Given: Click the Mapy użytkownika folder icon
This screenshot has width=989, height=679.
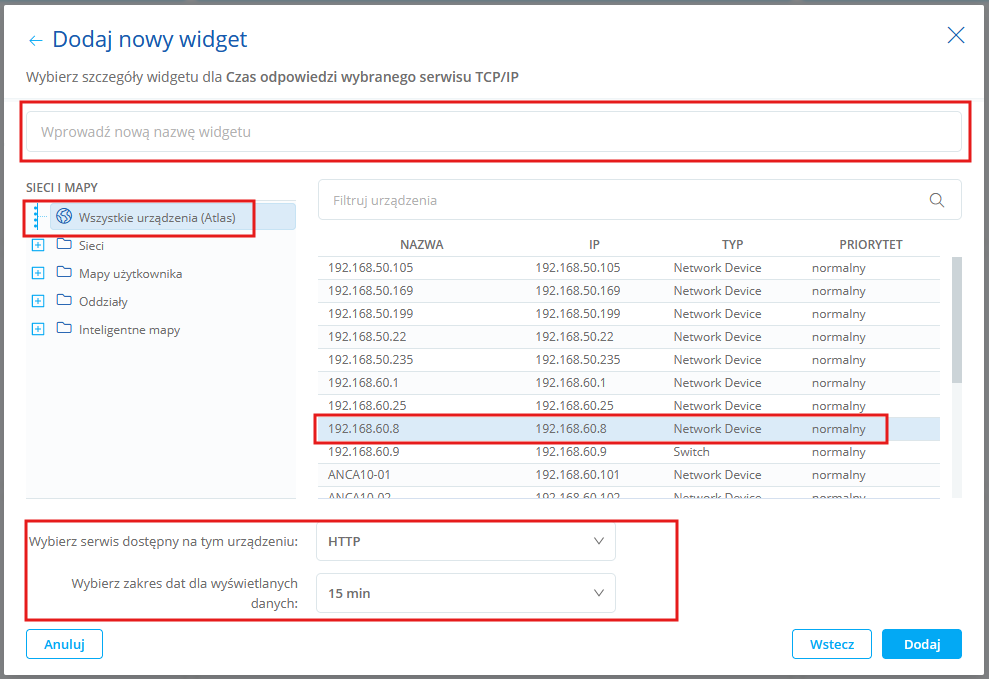Looking at the screenshot, I should click(64, 273).
